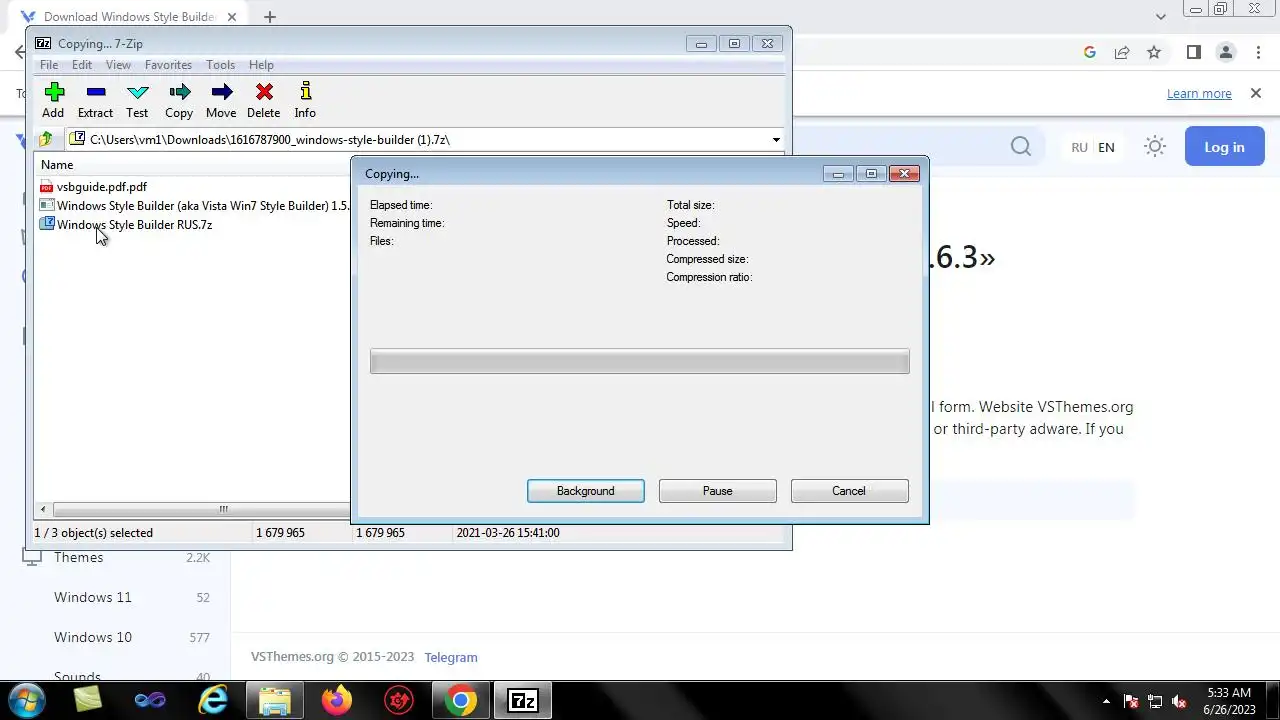
Task: Open a new Chrome tab with plus
Action: tap(269, 17)
